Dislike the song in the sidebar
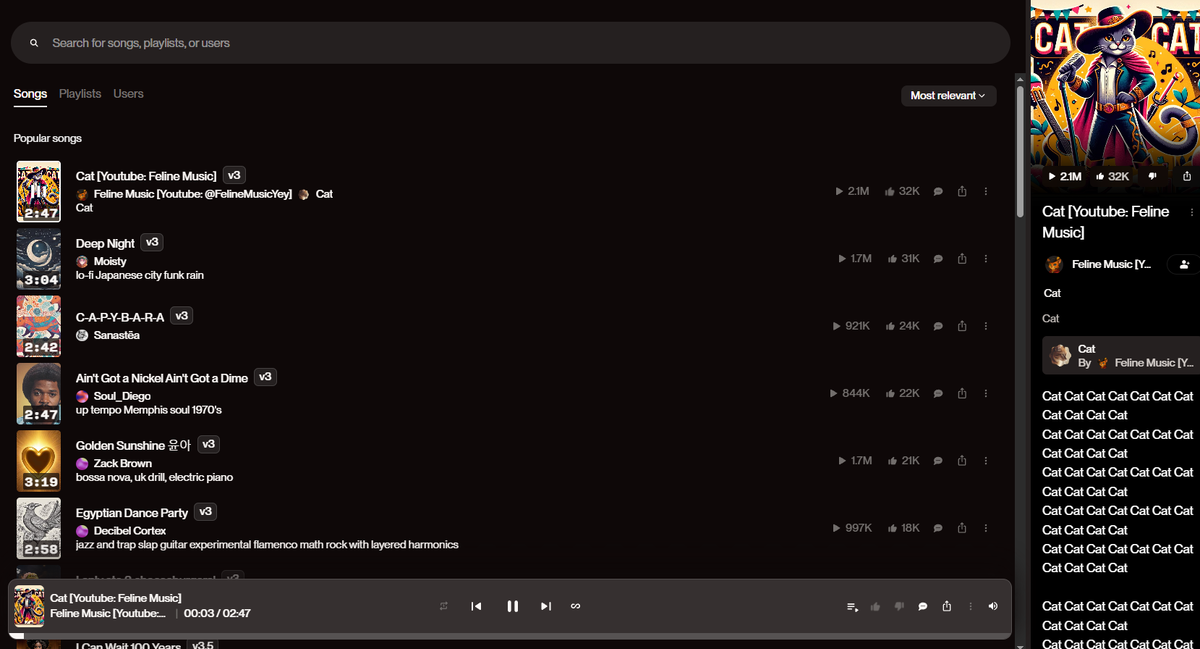 (1152, 176)
